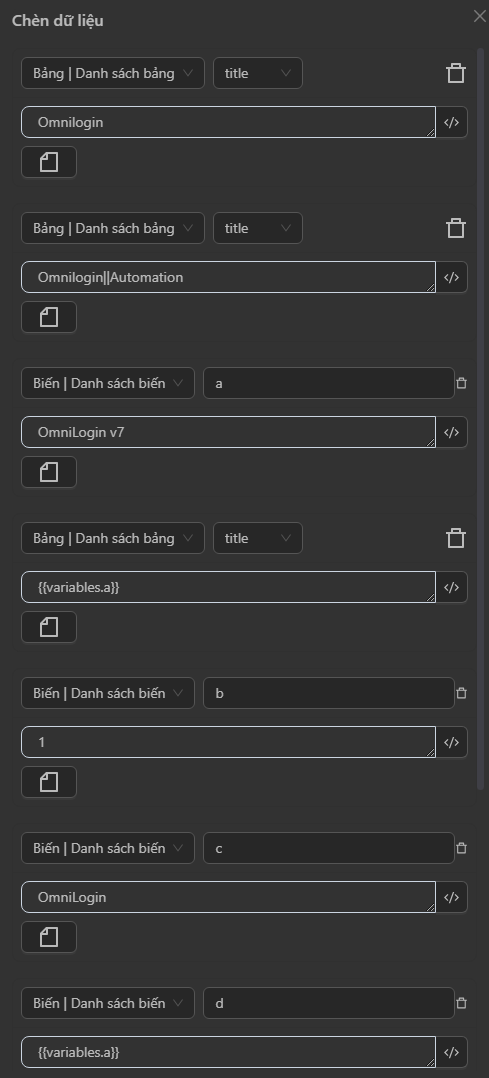This screenshot has width=489, height=1078.
Task: Delete variable b row
Action: click(461, 693)
